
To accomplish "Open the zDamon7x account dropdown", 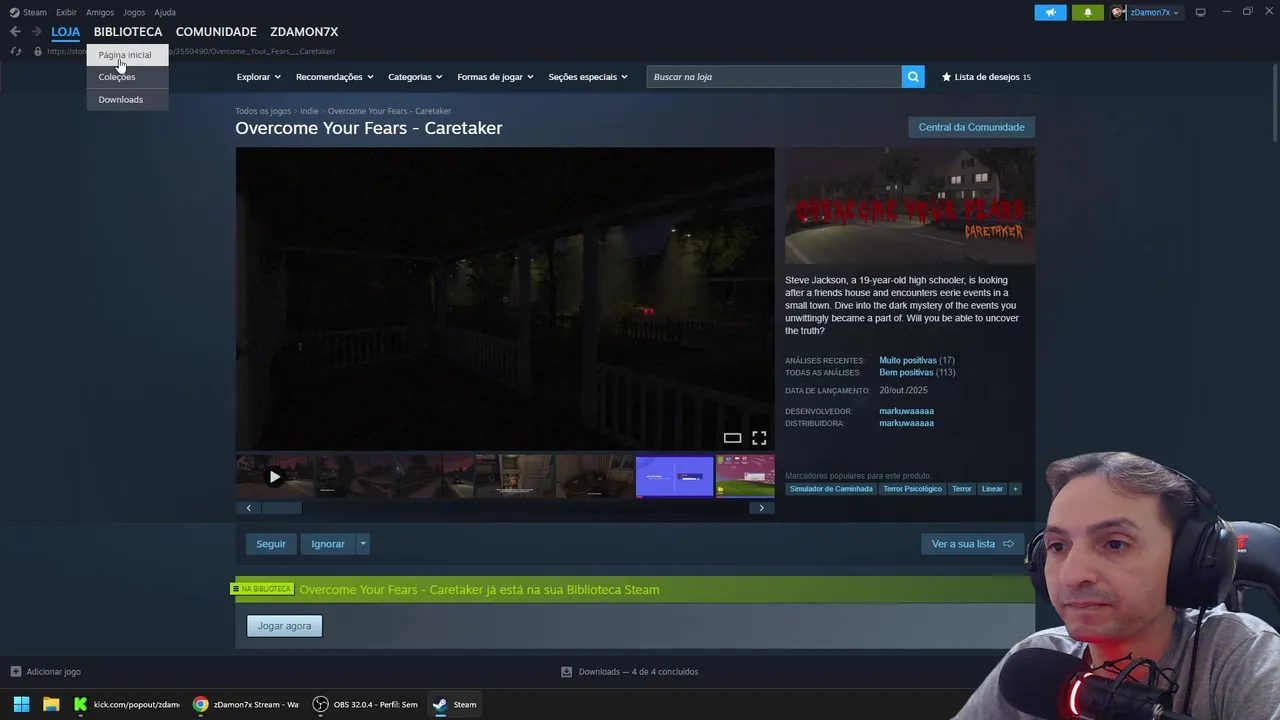I will point(1154,13).
